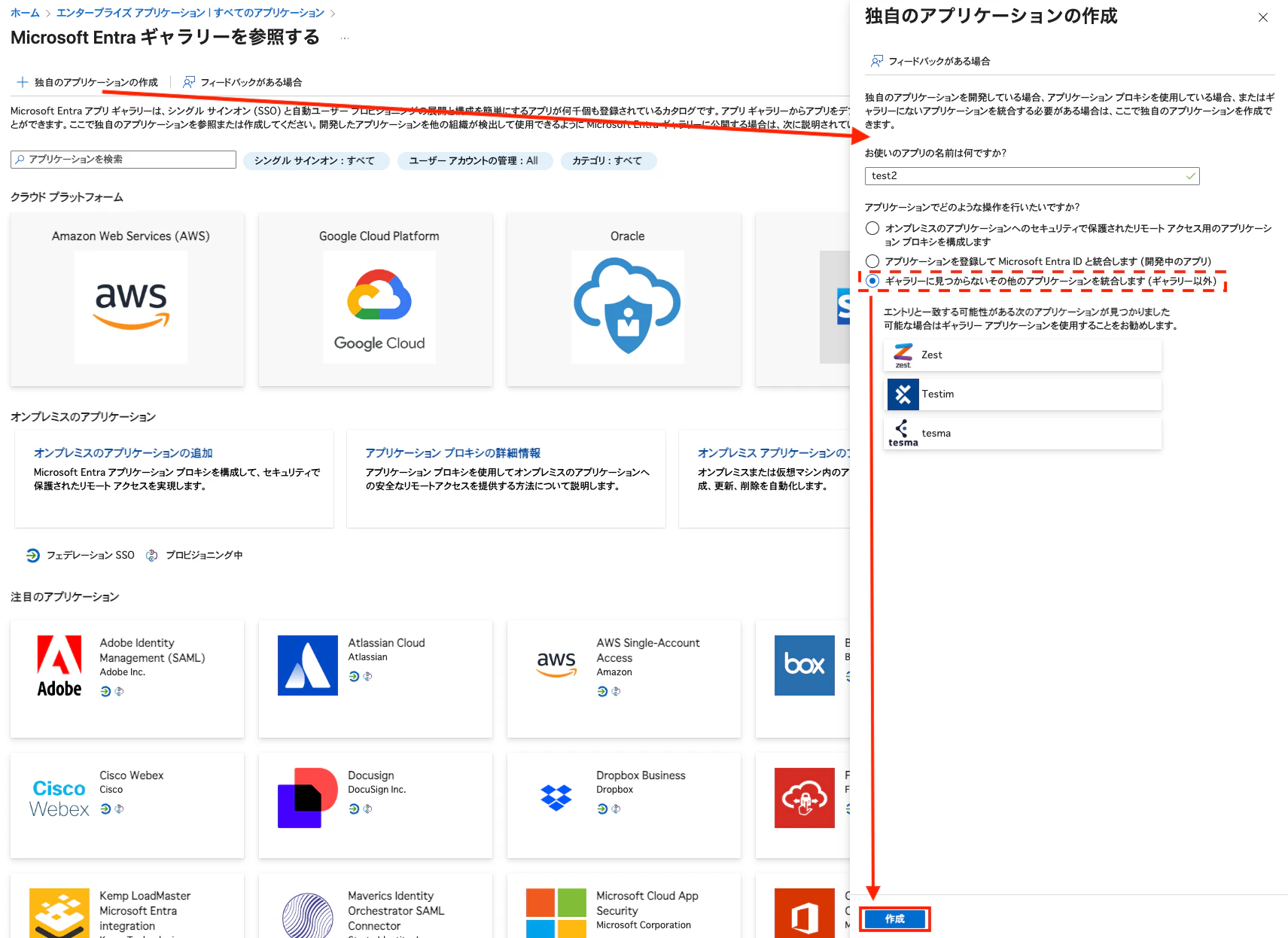Click the Zest suggested application icon
The image size is (1288, 938).
pyautogui.click(x=903, y=355)
